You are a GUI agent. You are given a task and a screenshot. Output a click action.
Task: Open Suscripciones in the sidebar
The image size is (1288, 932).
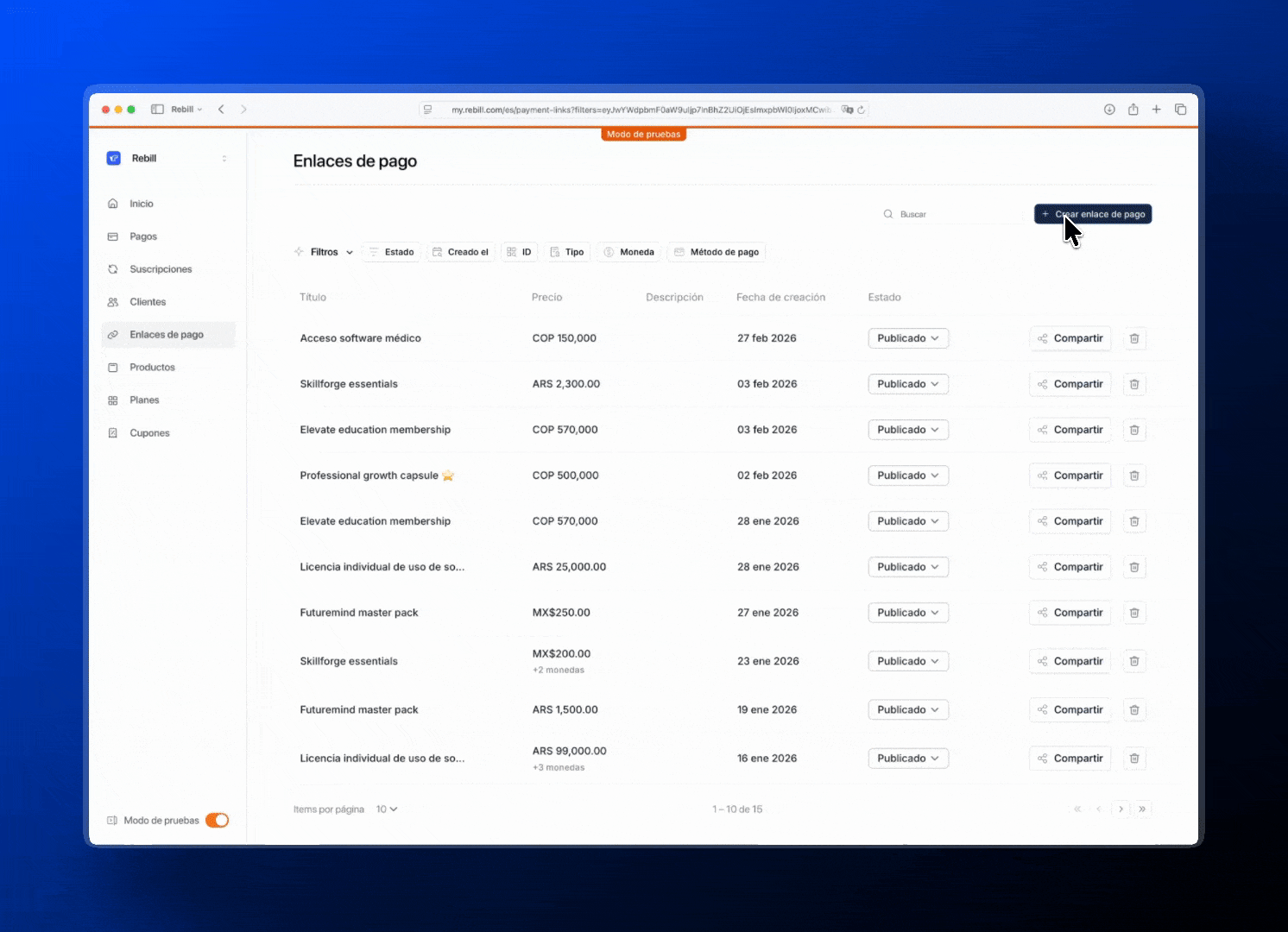click(x=161, y=269)
